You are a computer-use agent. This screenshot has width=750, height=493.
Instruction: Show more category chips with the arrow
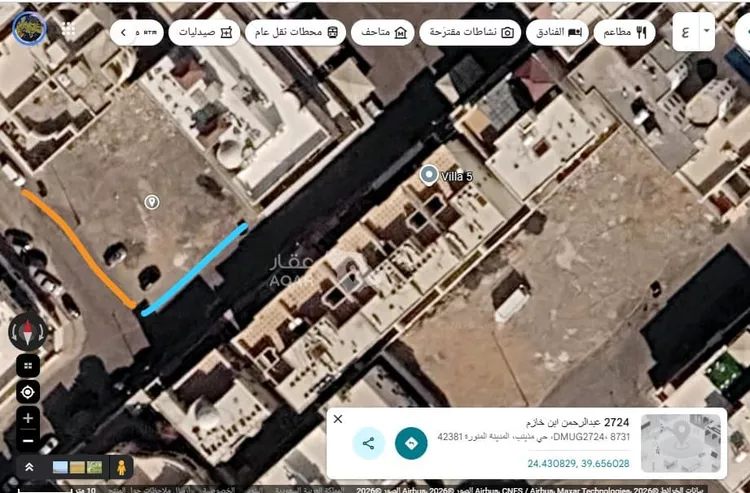(123, 33)
